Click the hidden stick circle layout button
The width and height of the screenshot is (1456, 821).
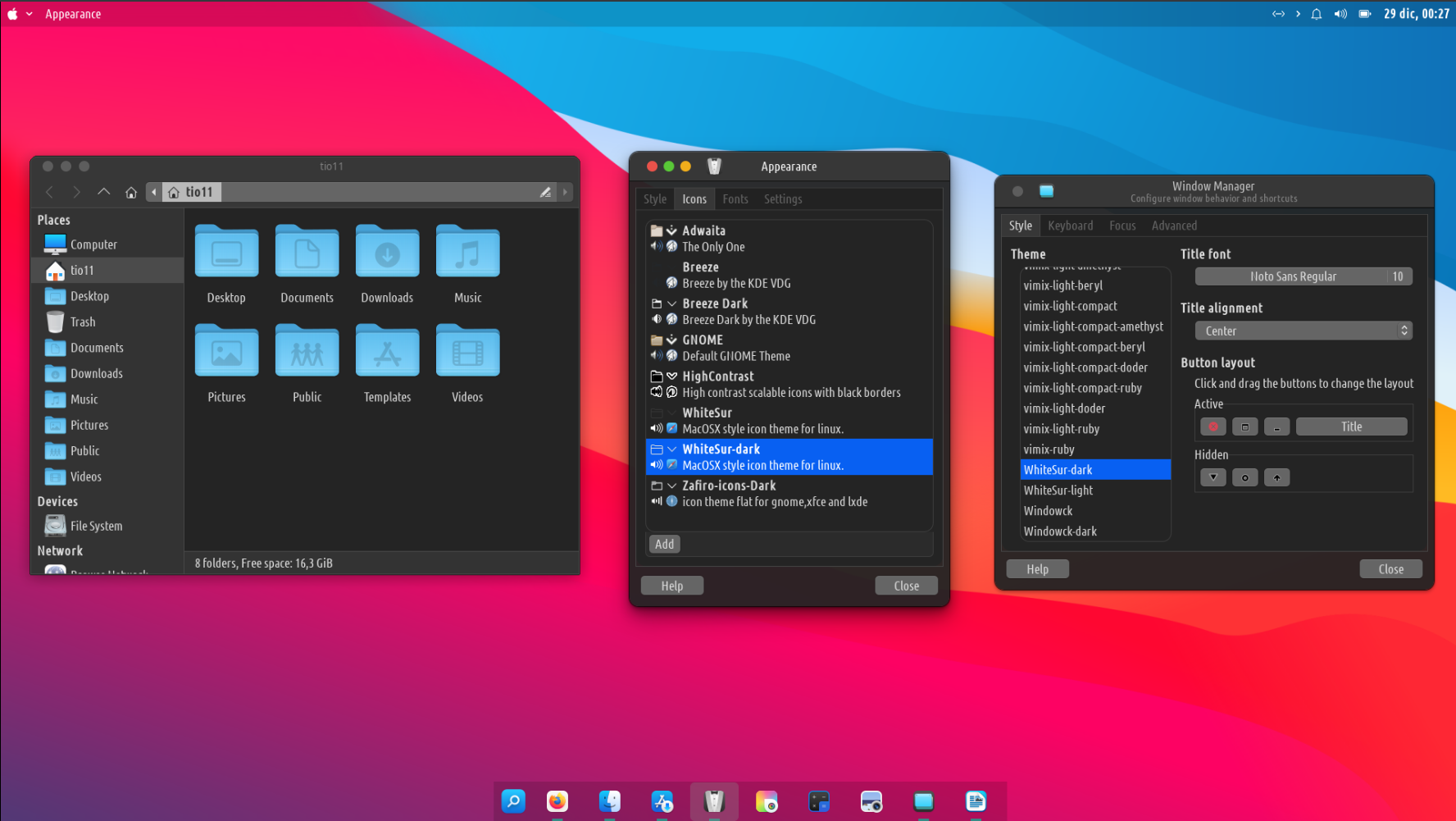(1244, 477)
